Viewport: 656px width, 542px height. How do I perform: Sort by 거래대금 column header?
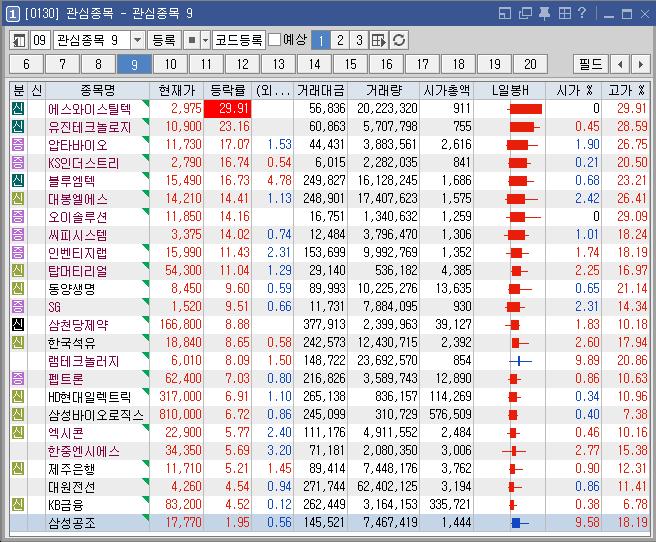click(x=320, y=90)
